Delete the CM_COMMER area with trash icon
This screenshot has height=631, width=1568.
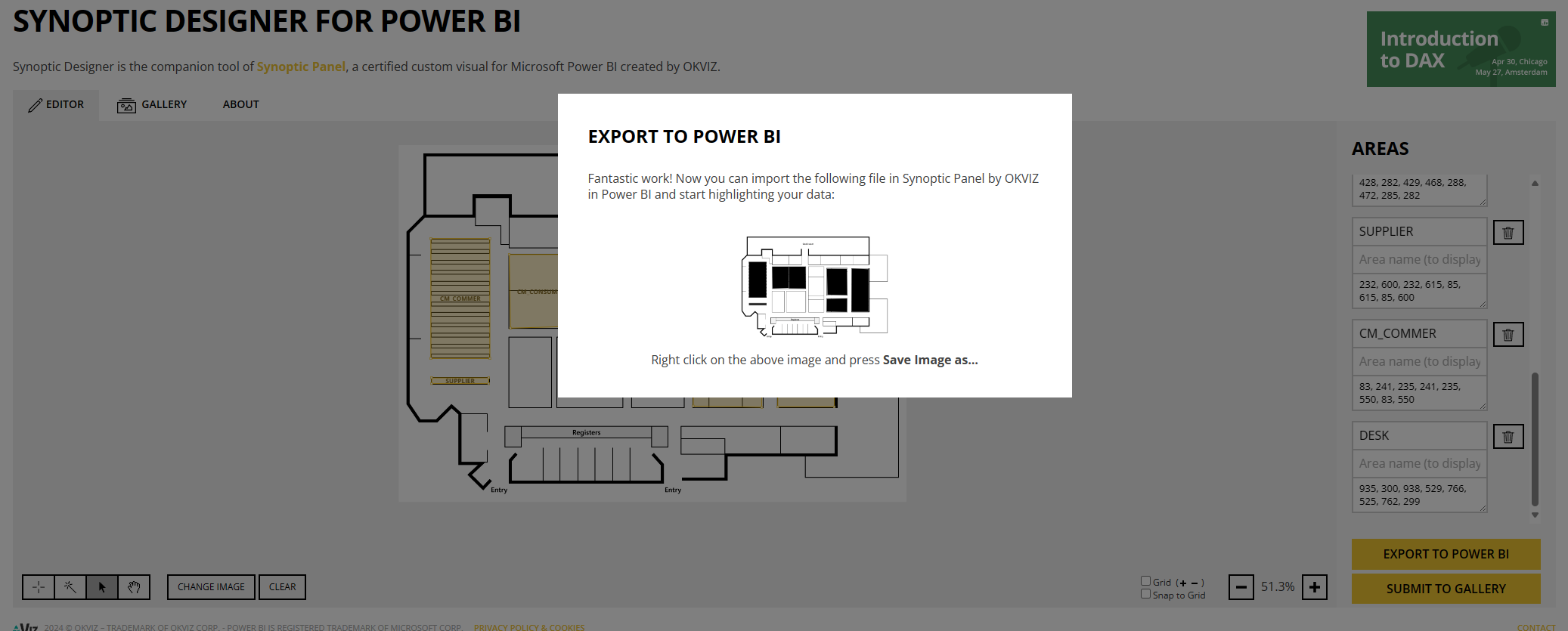point(1508,335)
